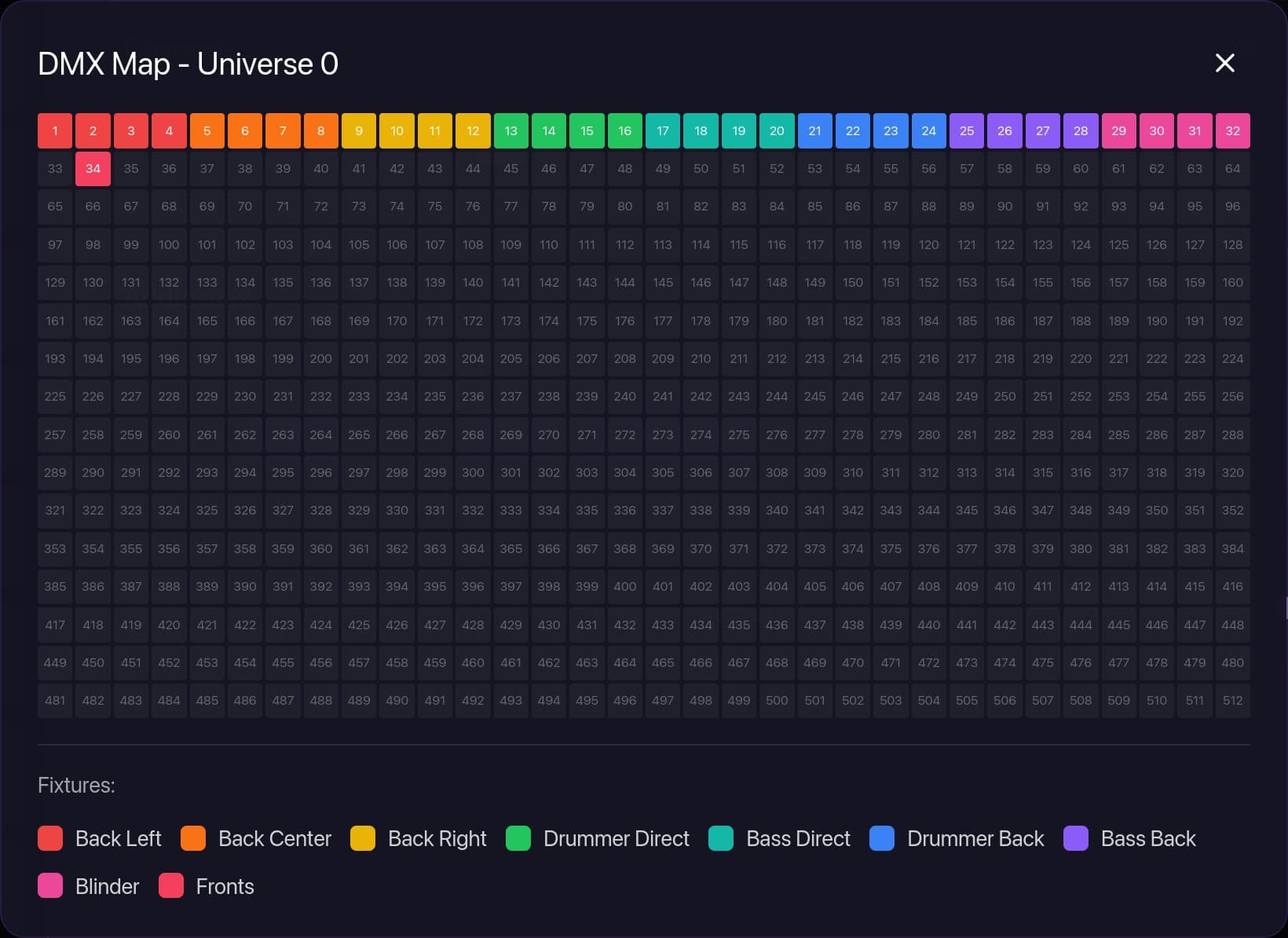Select channel 256 cell
The width and height of the screenshot is (1288, 938).
pos(1233,397)
